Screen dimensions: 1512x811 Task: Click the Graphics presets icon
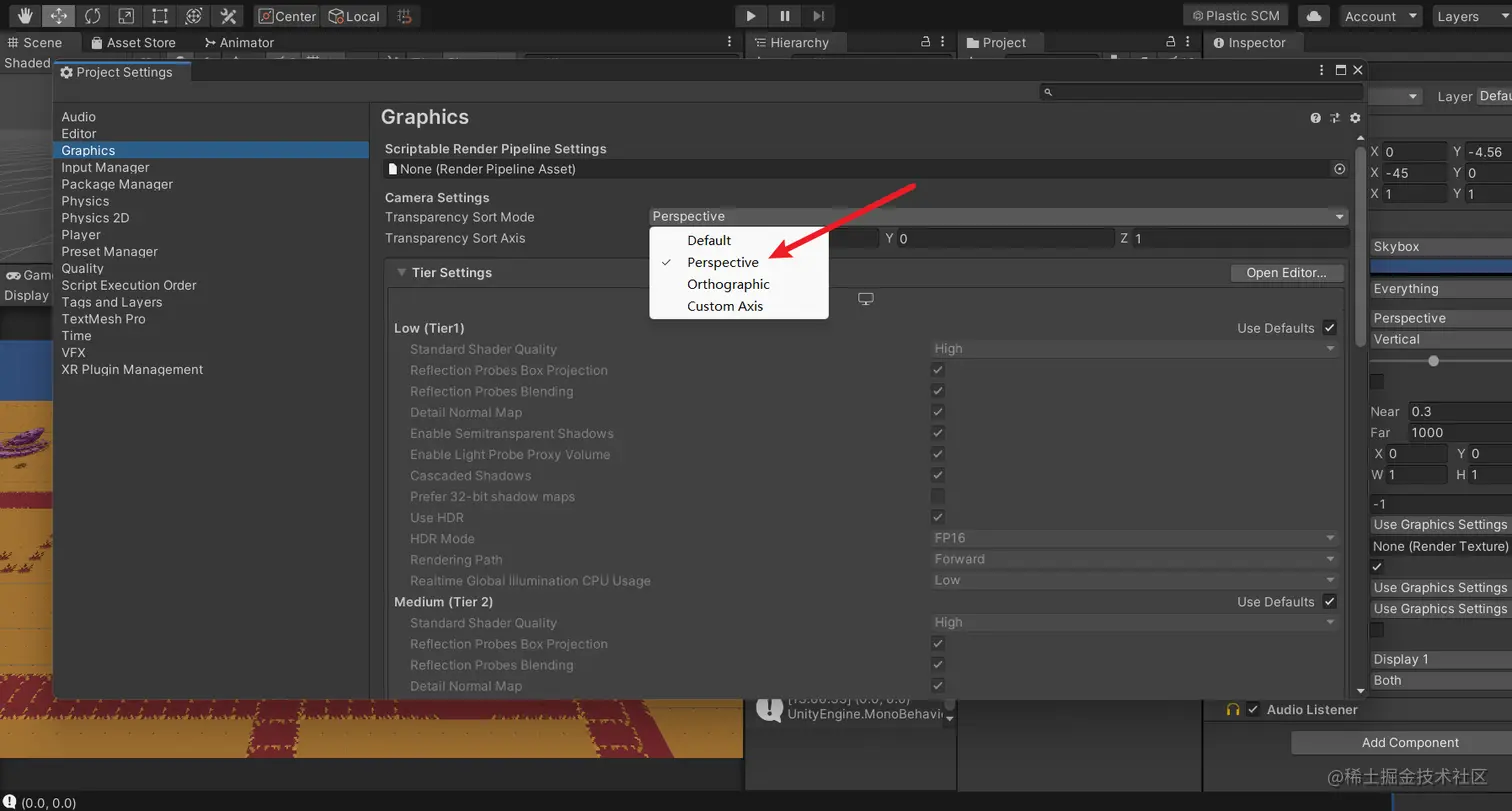click(x=1335, y=118)
